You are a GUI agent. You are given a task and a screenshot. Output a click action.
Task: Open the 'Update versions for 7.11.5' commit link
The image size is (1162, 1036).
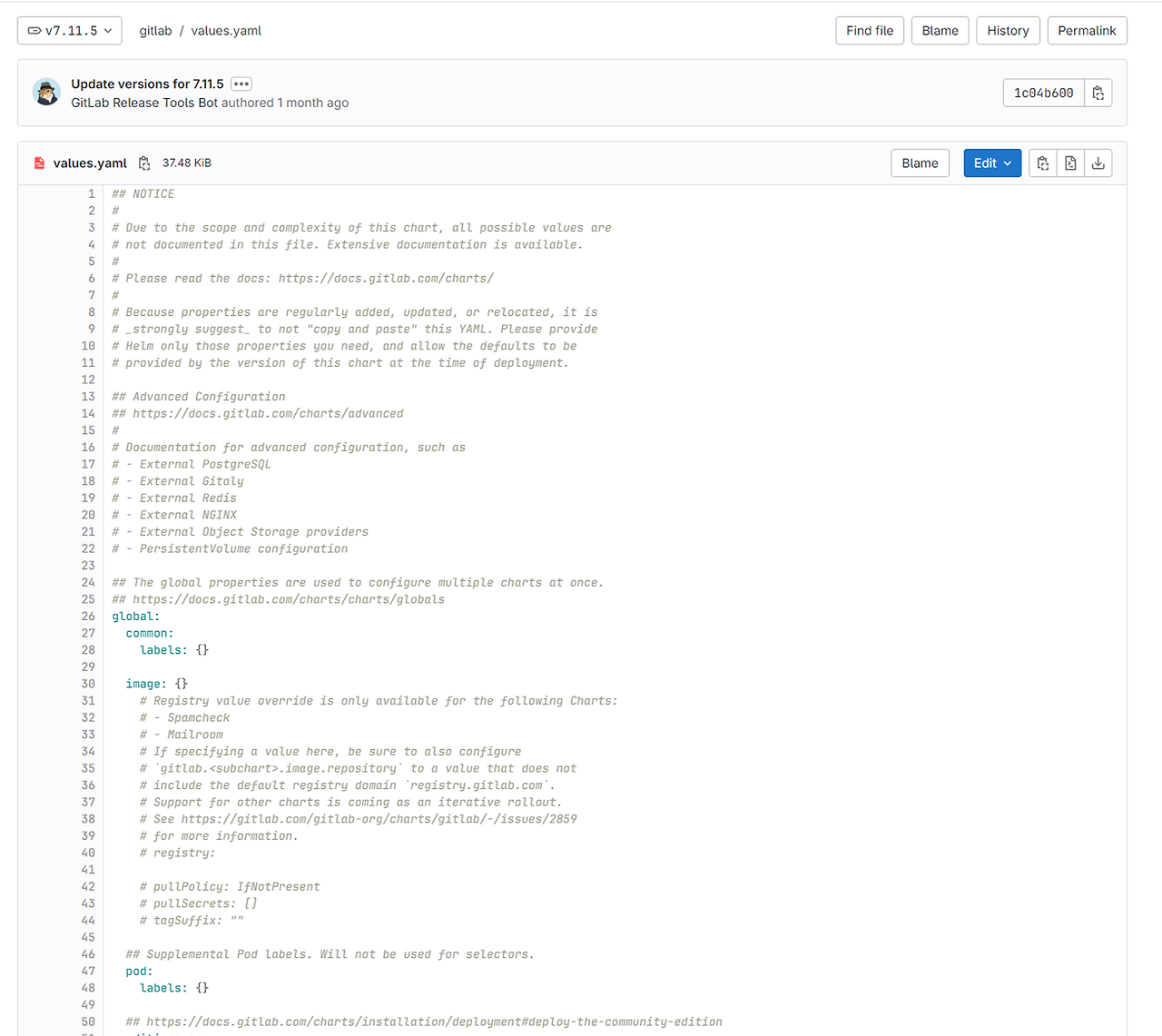tap(147, 84)
